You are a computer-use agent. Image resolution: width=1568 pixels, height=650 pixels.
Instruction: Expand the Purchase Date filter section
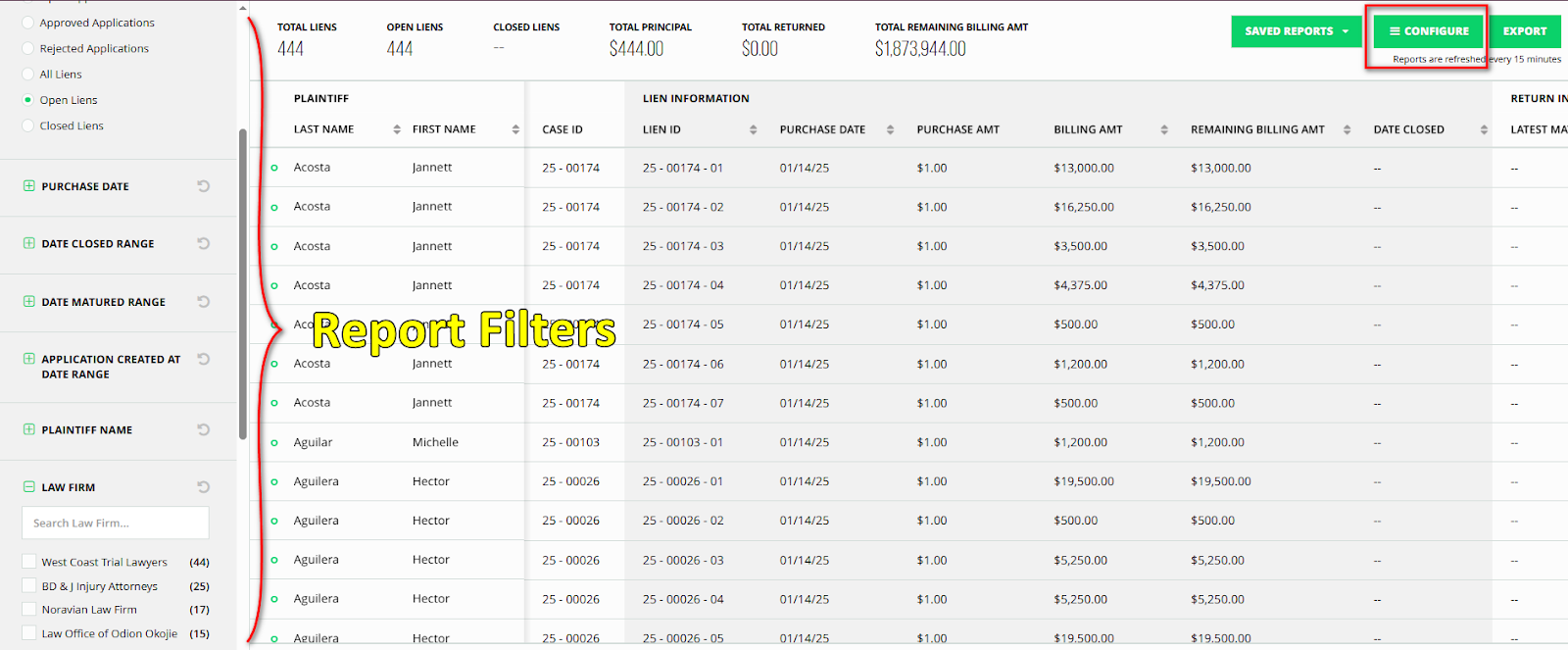pos(29,186)
